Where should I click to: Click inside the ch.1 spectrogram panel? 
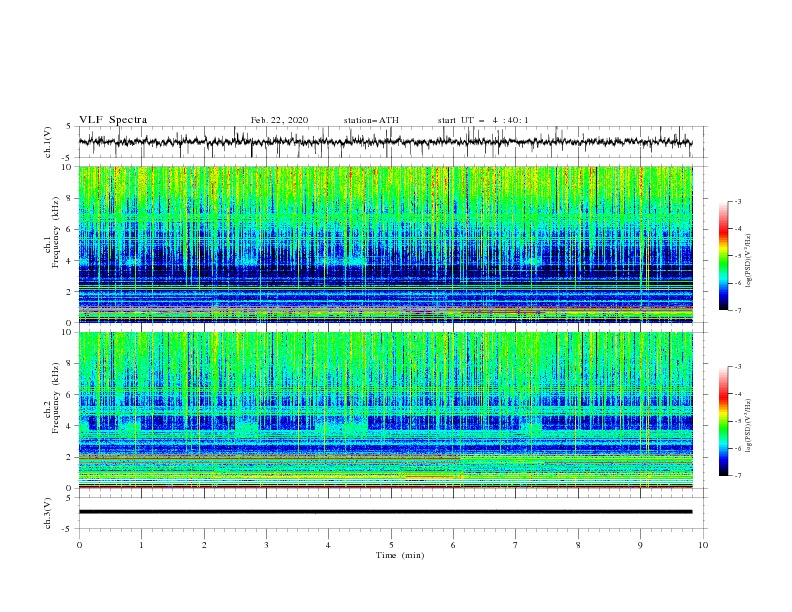[385, 244]
